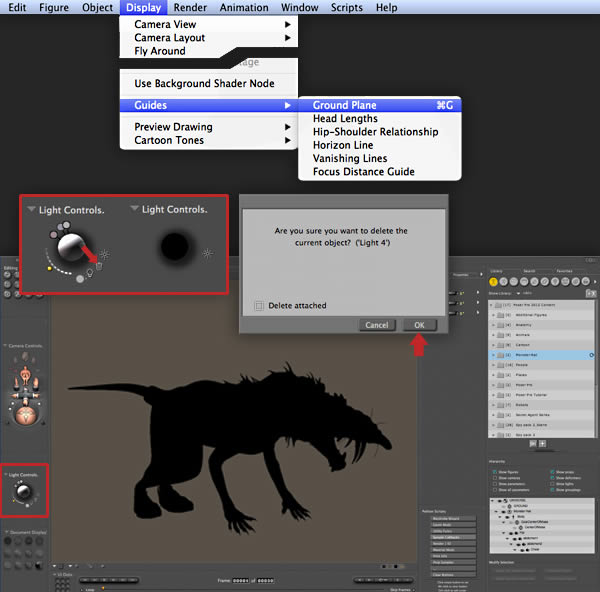Image resolution: width=600 pixels, height=592 pixels.
Task: Select the highlighted Monster Rat library folder
Action: coord(542,355)
